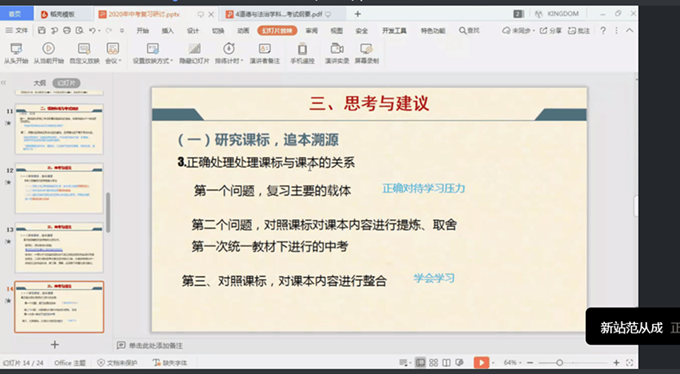Select slide 13 thumbnail

(x=59, y=247)
